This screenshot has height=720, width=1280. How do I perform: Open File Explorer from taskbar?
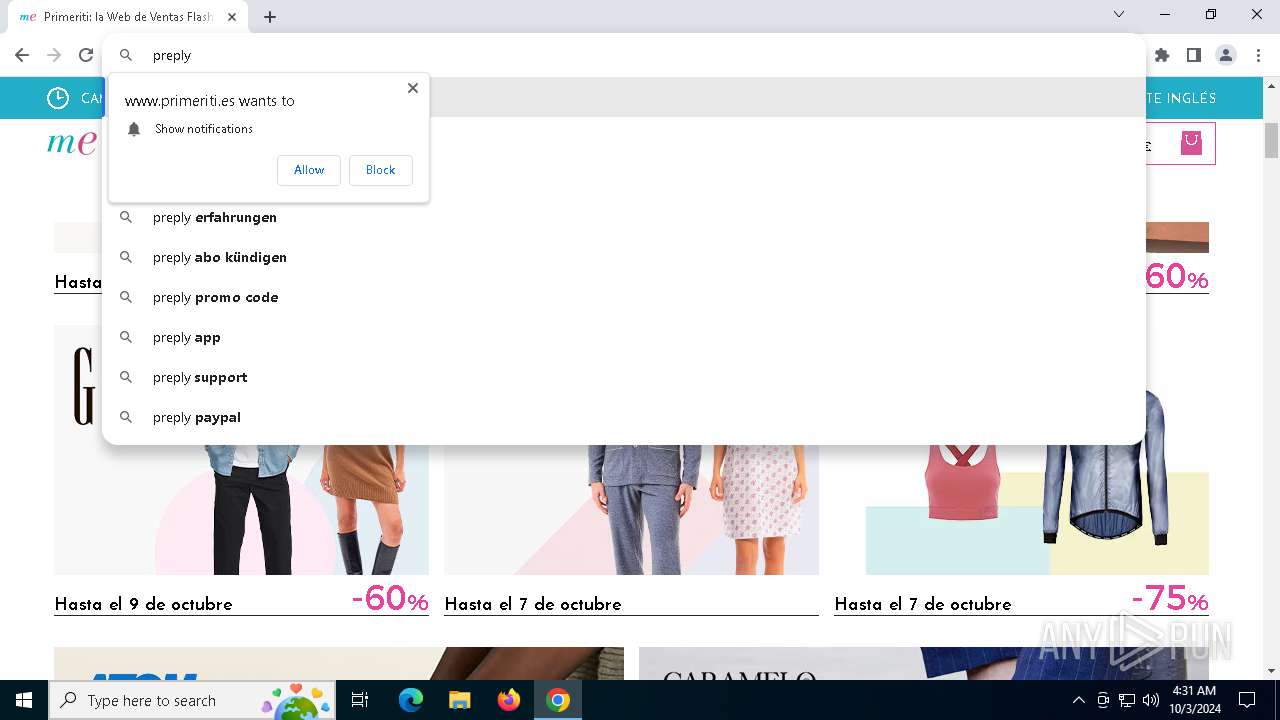tap(459, 700)
